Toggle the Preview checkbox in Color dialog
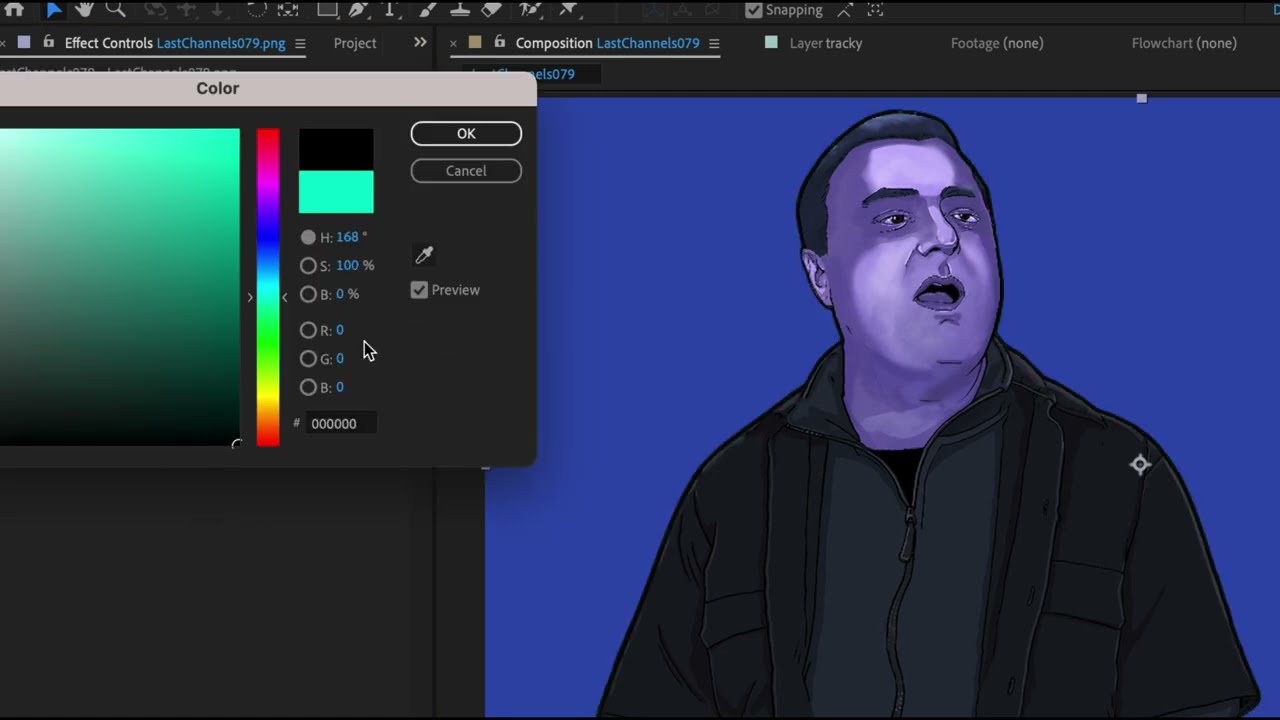1280x720 pixels. click(x=419, y=290)
